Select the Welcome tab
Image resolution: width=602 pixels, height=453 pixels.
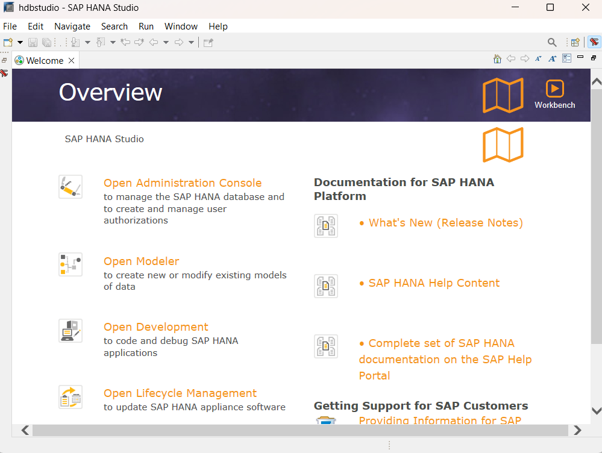[45, 61]
